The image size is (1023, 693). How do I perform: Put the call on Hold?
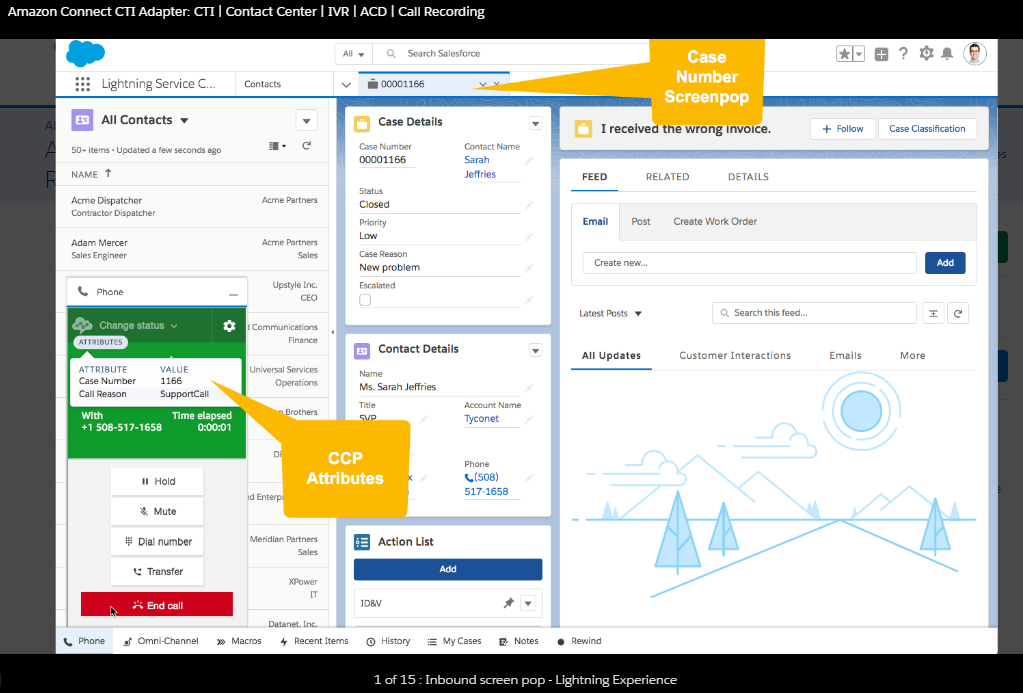[x=157, y=482]
